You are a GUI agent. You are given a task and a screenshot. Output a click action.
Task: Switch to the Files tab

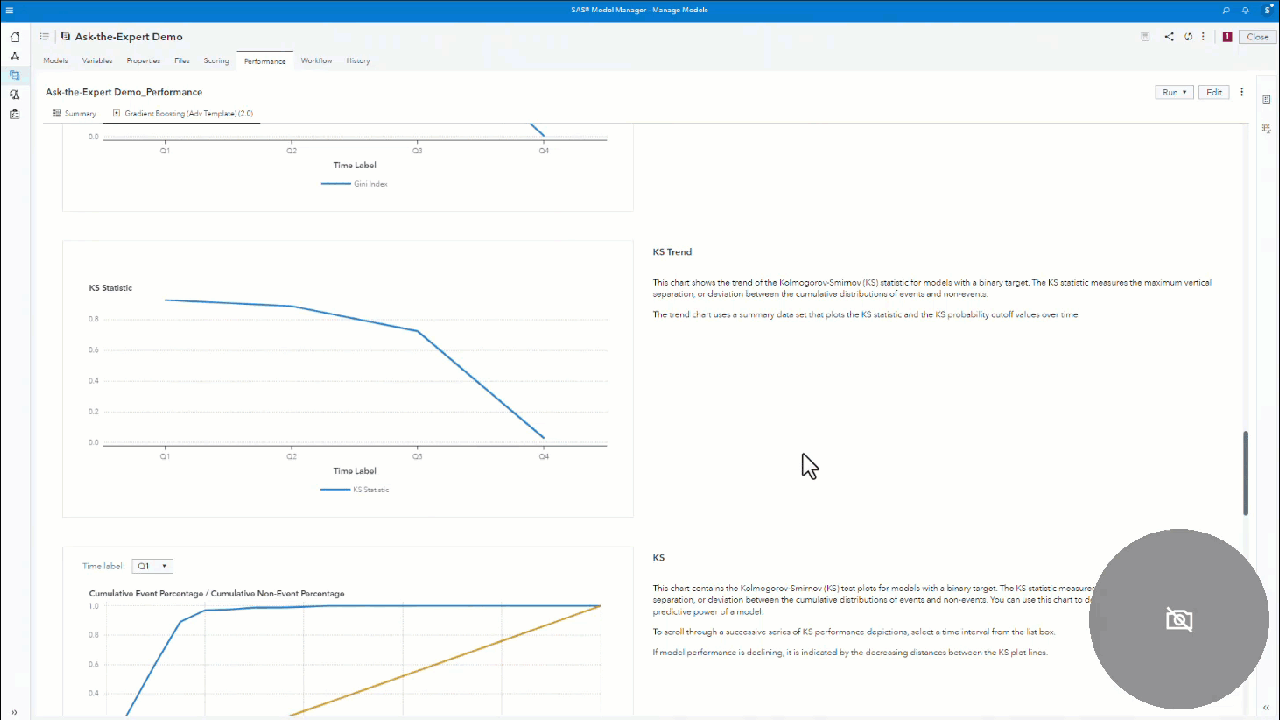tap(182, 61)
